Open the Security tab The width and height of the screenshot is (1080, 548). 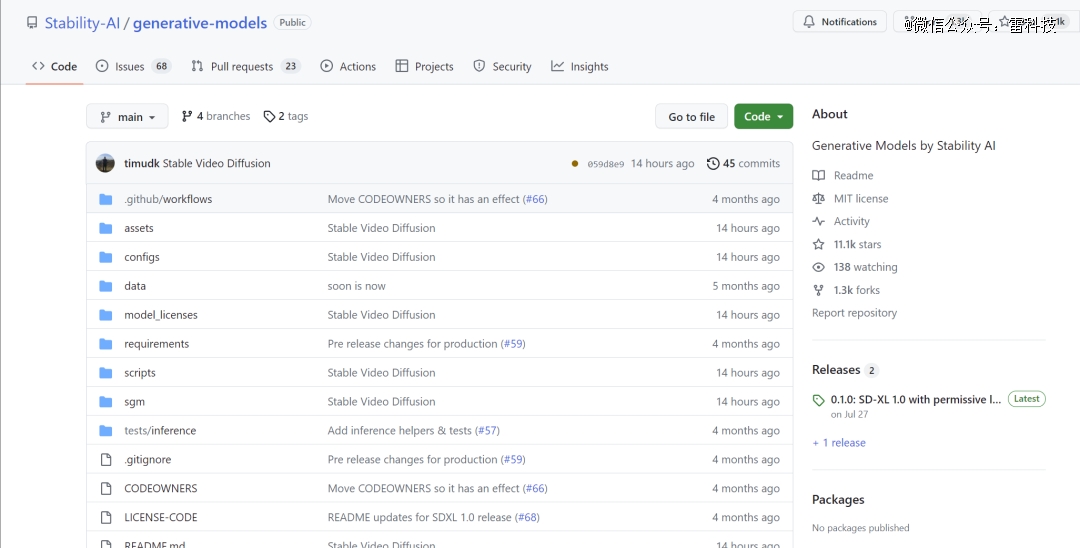[x=502, y=67]
